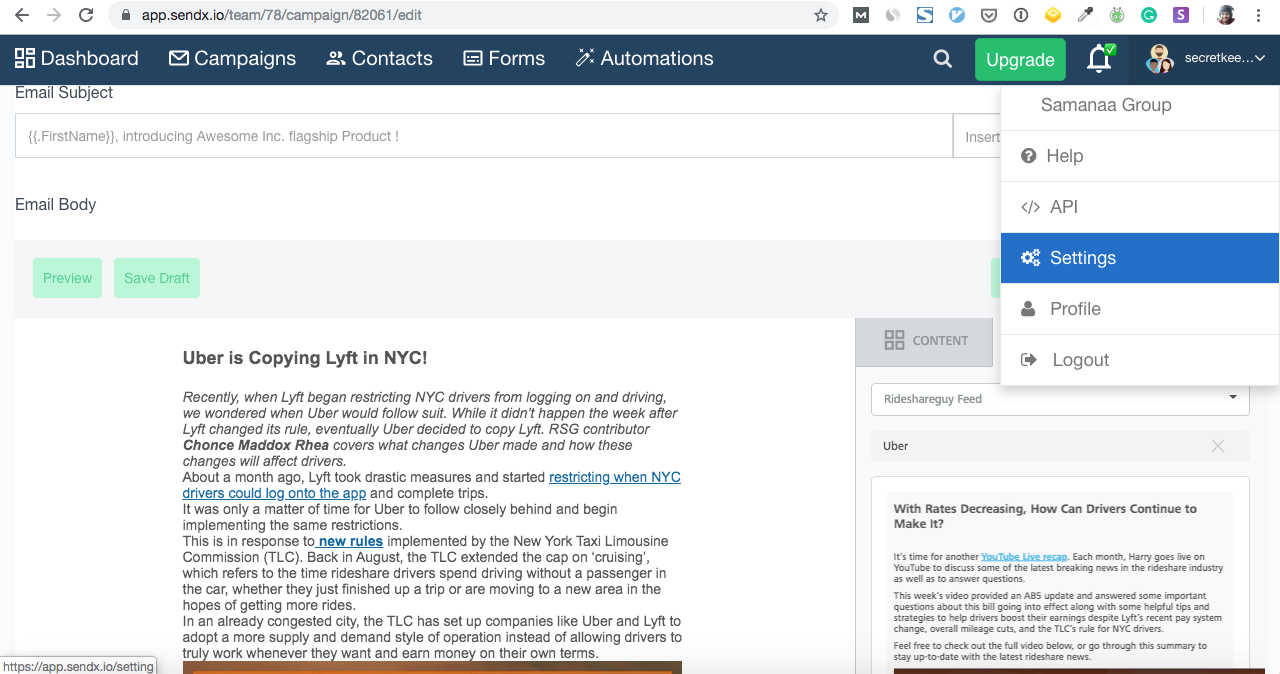Screen dimensions: 1280x674
Task: Click the green Upgrade button
Action: click(1020, 60)
